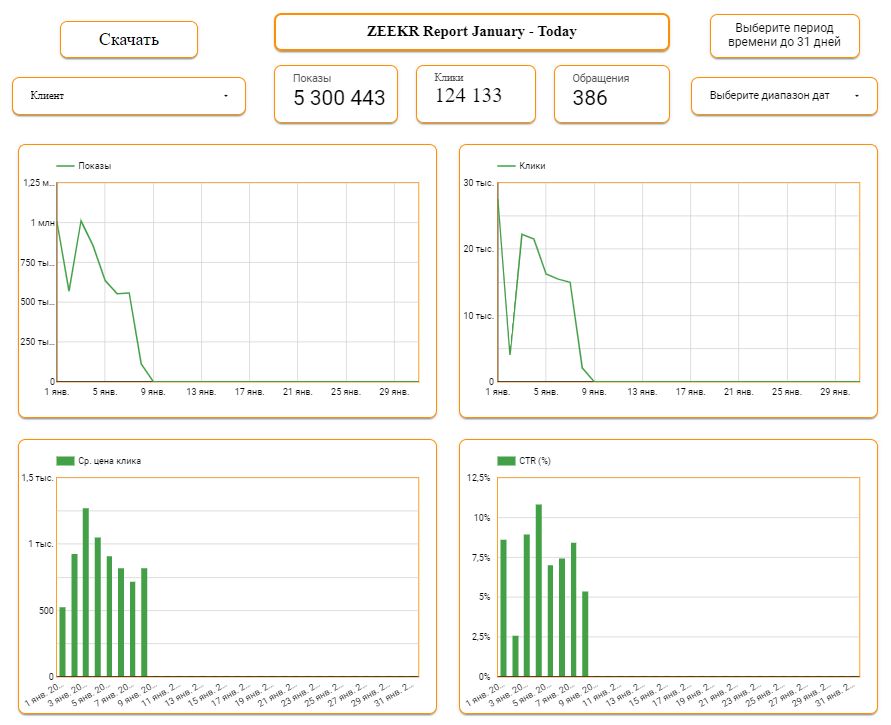This screenshot has width=891, height=725.
Task: Select the ZEEKR Report January - Today title
Action: [472, 32]
